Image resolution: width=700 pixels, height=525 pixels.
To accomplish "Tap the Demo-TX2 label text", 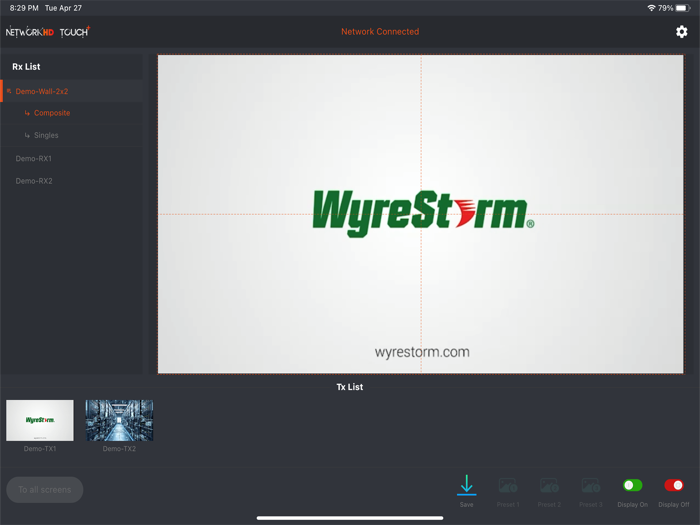I will 119,449.
